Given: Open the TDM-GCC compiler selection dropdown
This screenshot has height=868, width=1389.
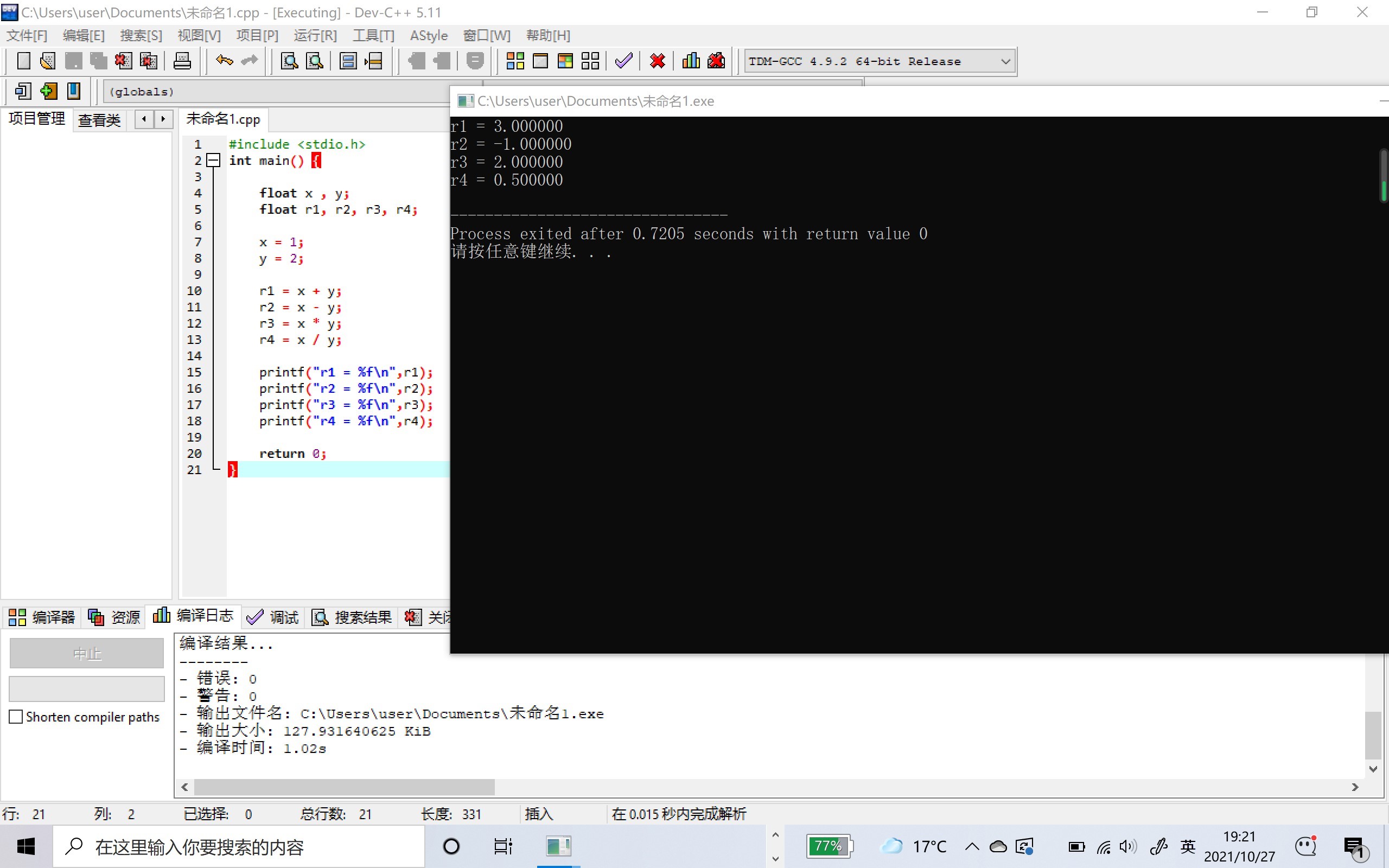Looking at the screenshot, I should point(1005,61).
